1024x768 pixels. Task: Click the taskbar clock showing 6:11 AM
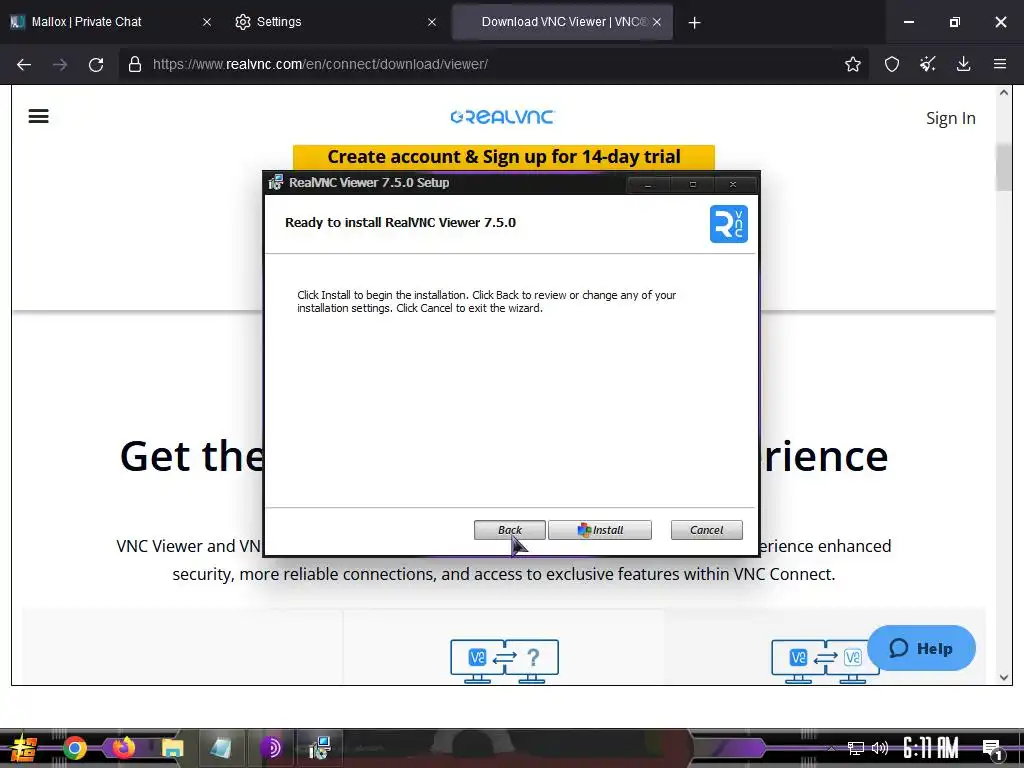click(931, 748)
